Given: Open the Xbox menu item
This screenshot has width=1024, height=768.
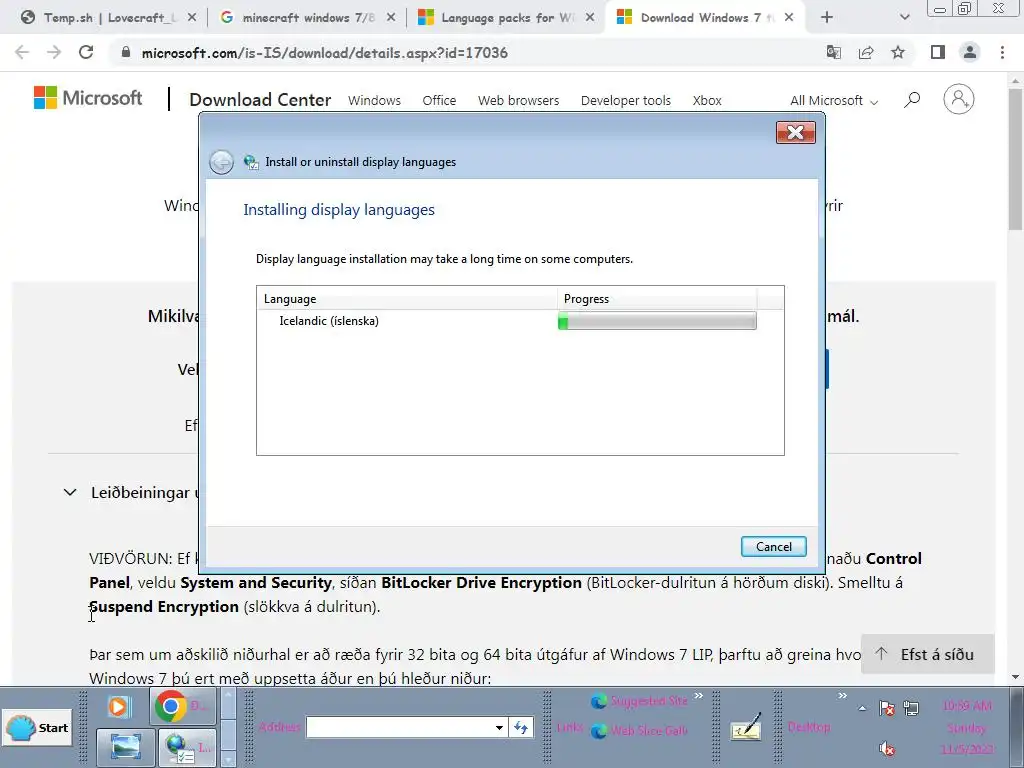Looking at the screenshot, I should coord(707,101).
